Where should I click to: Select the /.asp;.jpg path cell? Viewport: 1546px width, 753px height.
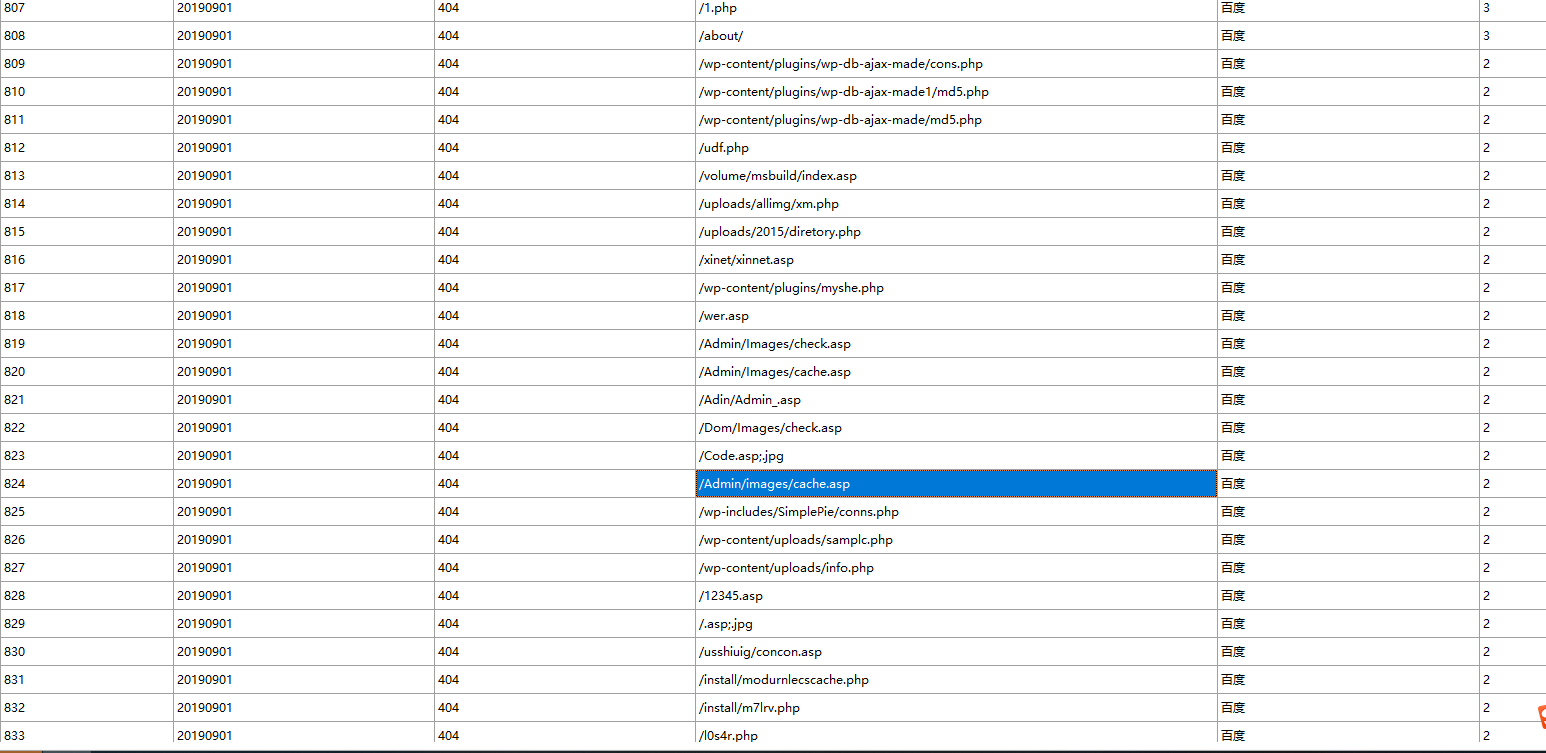pyautogui.click(x=956, y=624)
